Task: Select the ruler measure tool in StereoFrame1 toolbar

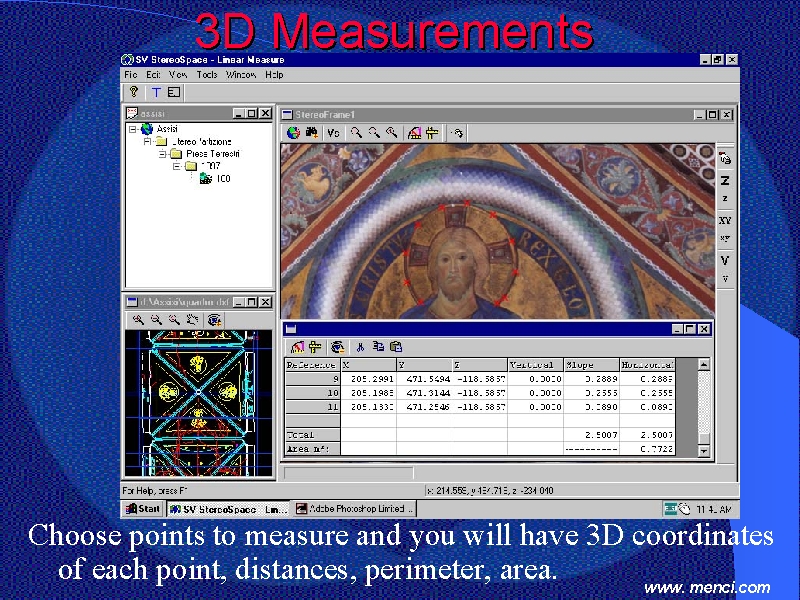Action: (414, 133)
